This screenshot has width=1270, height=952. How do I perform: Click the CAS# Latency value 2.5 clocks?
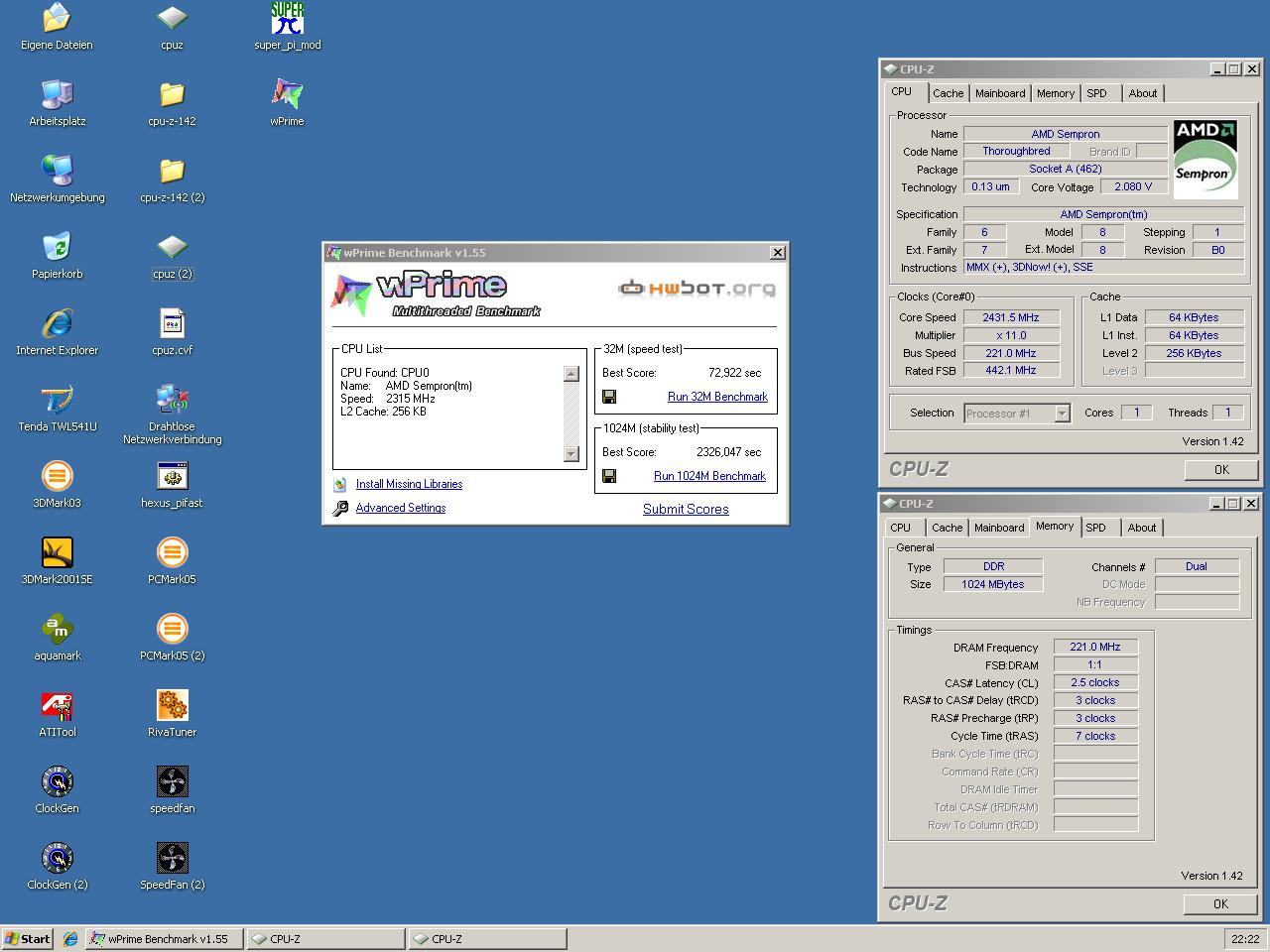pyautogui.click(x=1095, y=682)
